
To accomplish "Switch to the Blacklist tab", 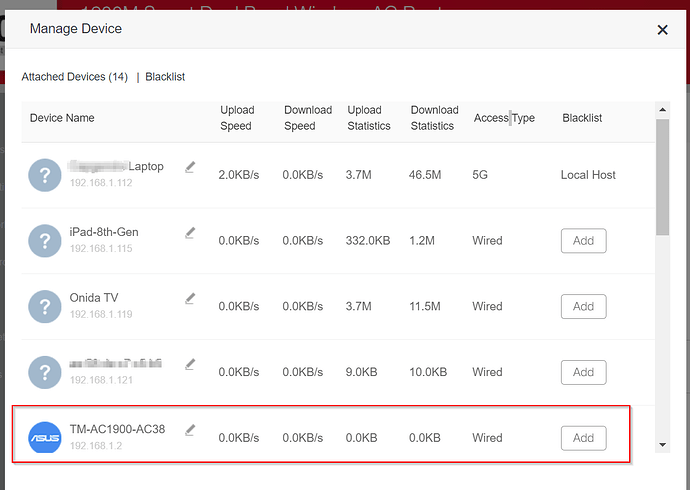I will 165,77.
